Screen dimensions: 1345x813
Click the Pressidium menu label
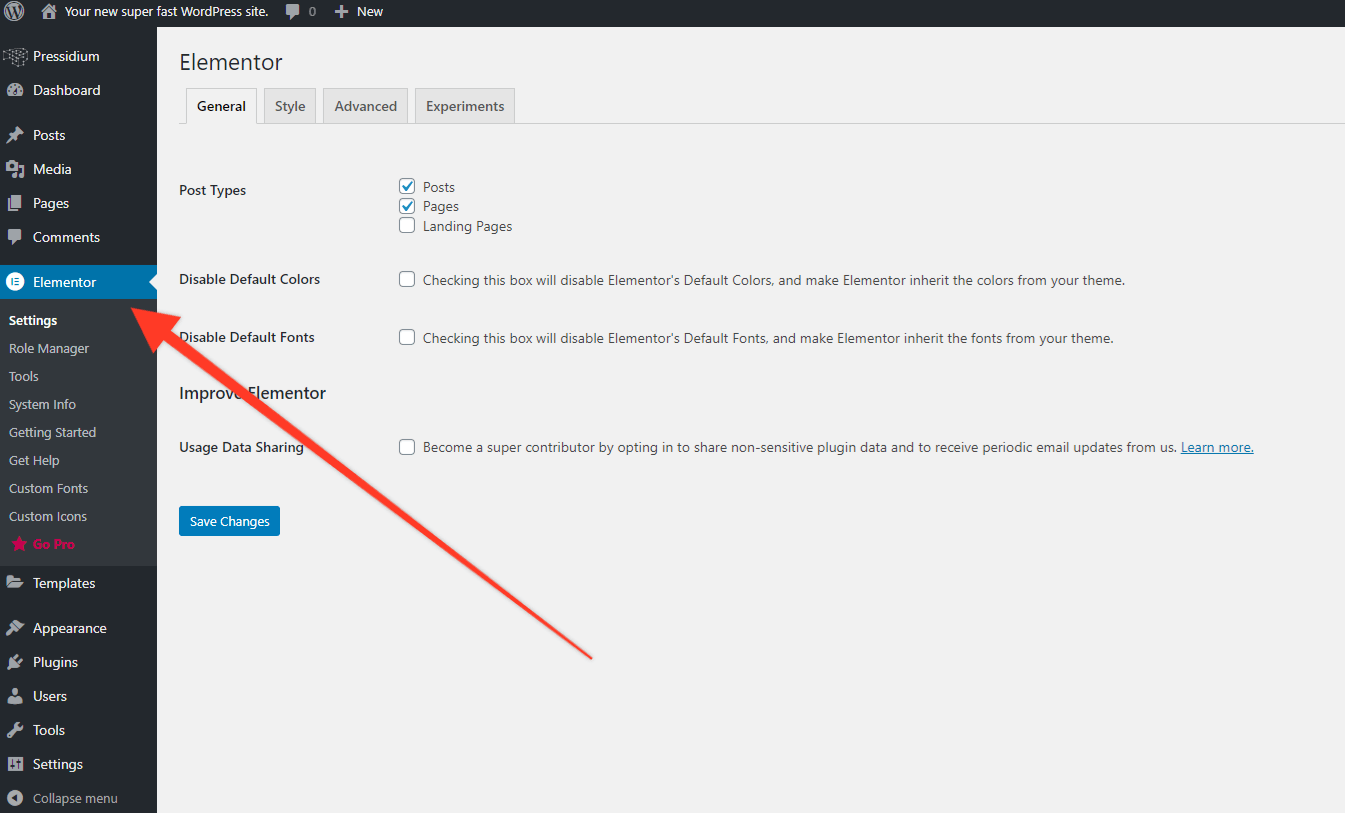(66, 56)
